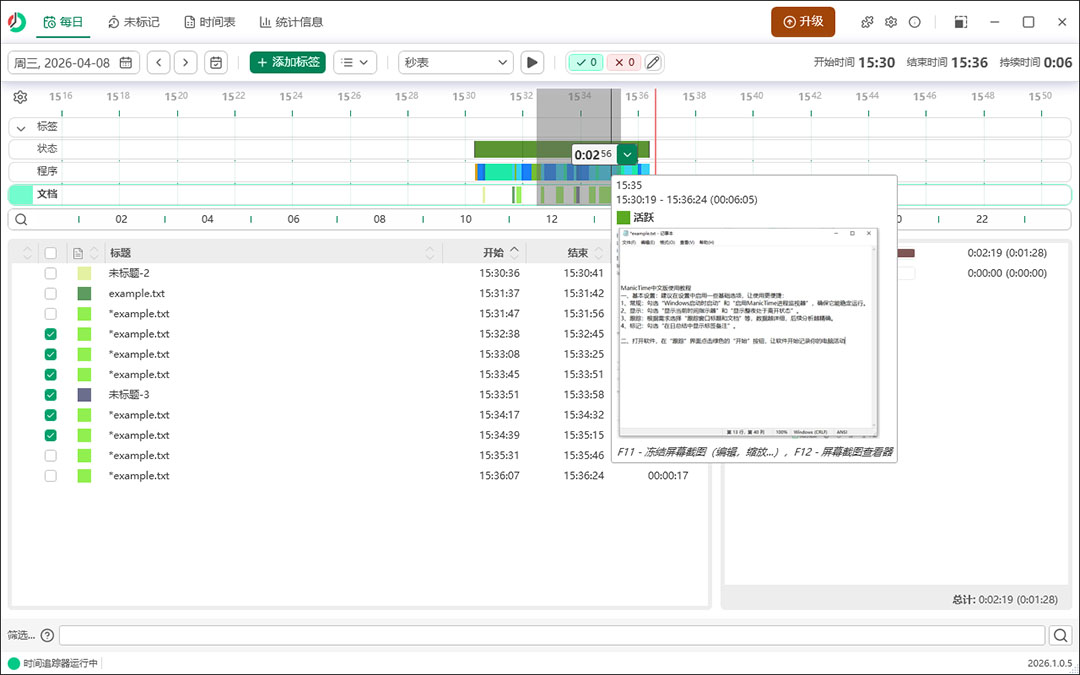The width and height of the screenshot is (1080, 675).
Task: Open the 统计信息 tab
Action: (x=291, y=22)
